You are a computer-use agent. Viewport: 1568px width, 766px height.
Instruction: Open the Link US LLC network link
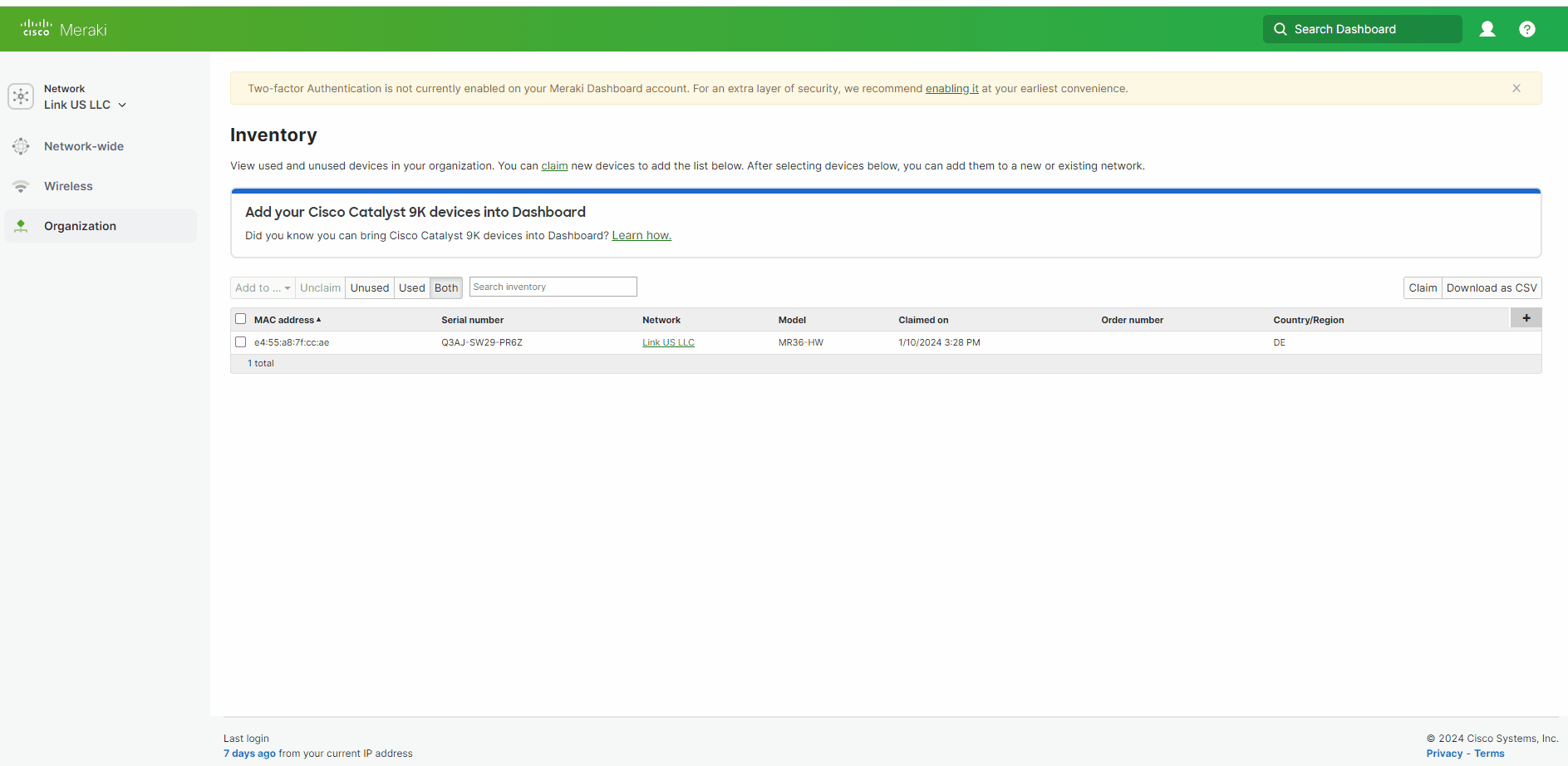668,342
